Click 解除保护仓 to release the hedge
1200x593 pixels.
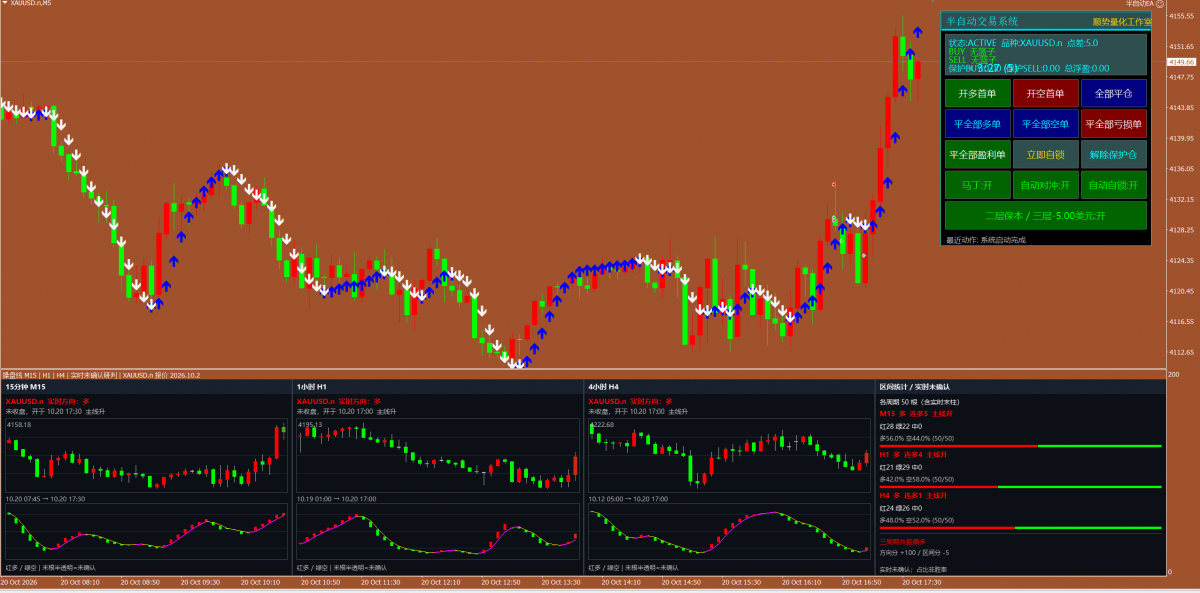[1113, 154]
